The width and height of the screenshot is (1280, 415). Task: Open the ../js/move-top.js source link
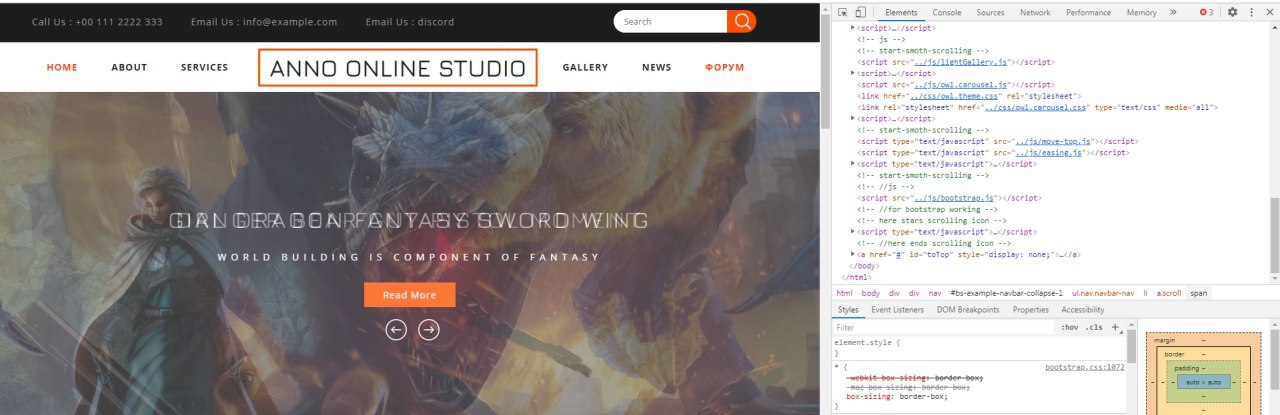tap(1055, 141)
